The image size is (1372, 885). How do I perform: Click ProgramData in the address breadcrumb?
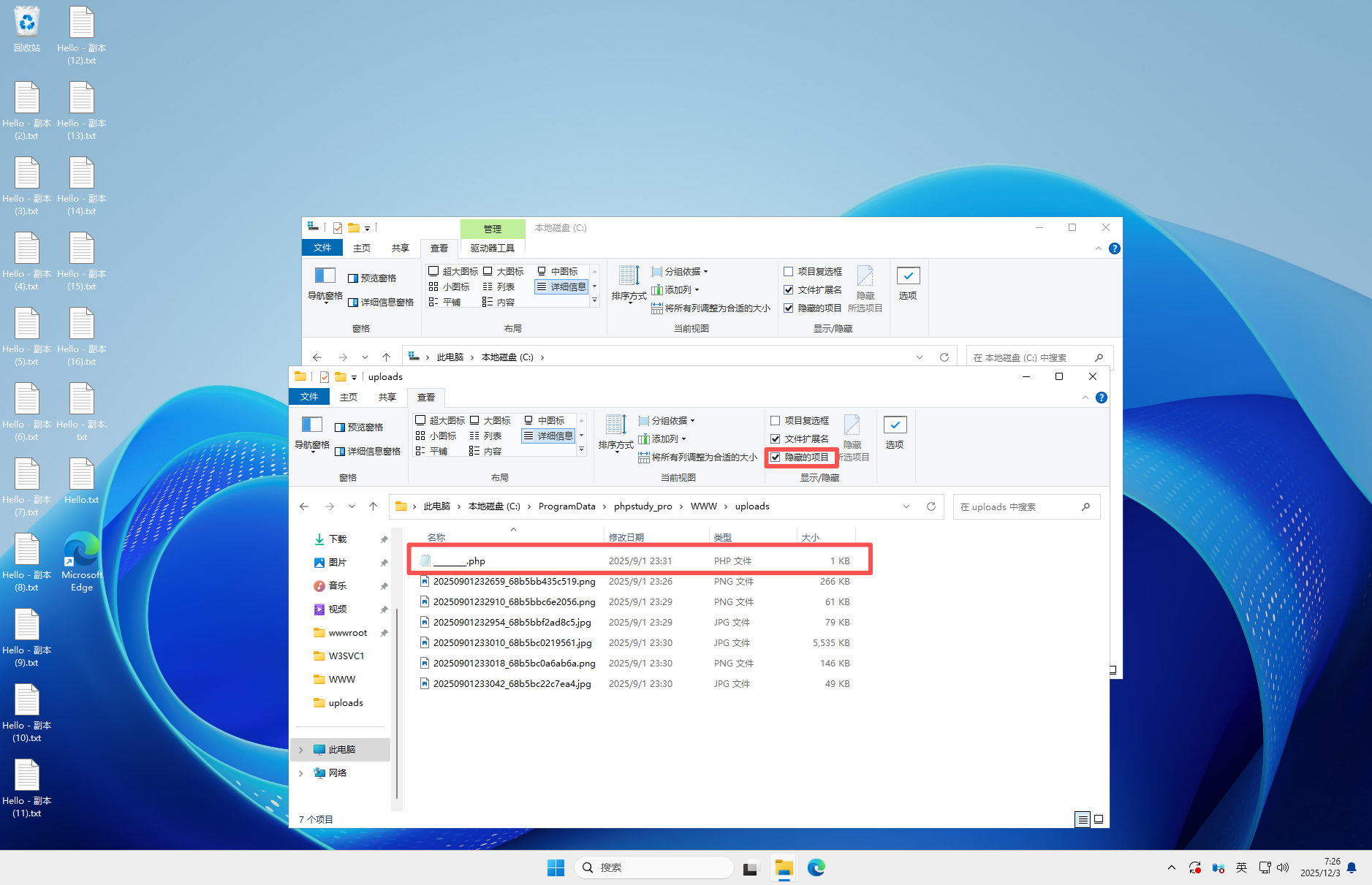[567, 506]
